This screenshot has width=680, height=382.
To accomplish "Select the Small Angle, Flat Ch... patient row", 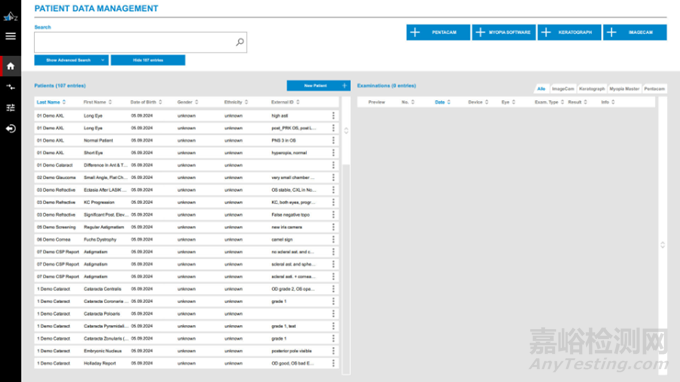I will click(186, 177).
